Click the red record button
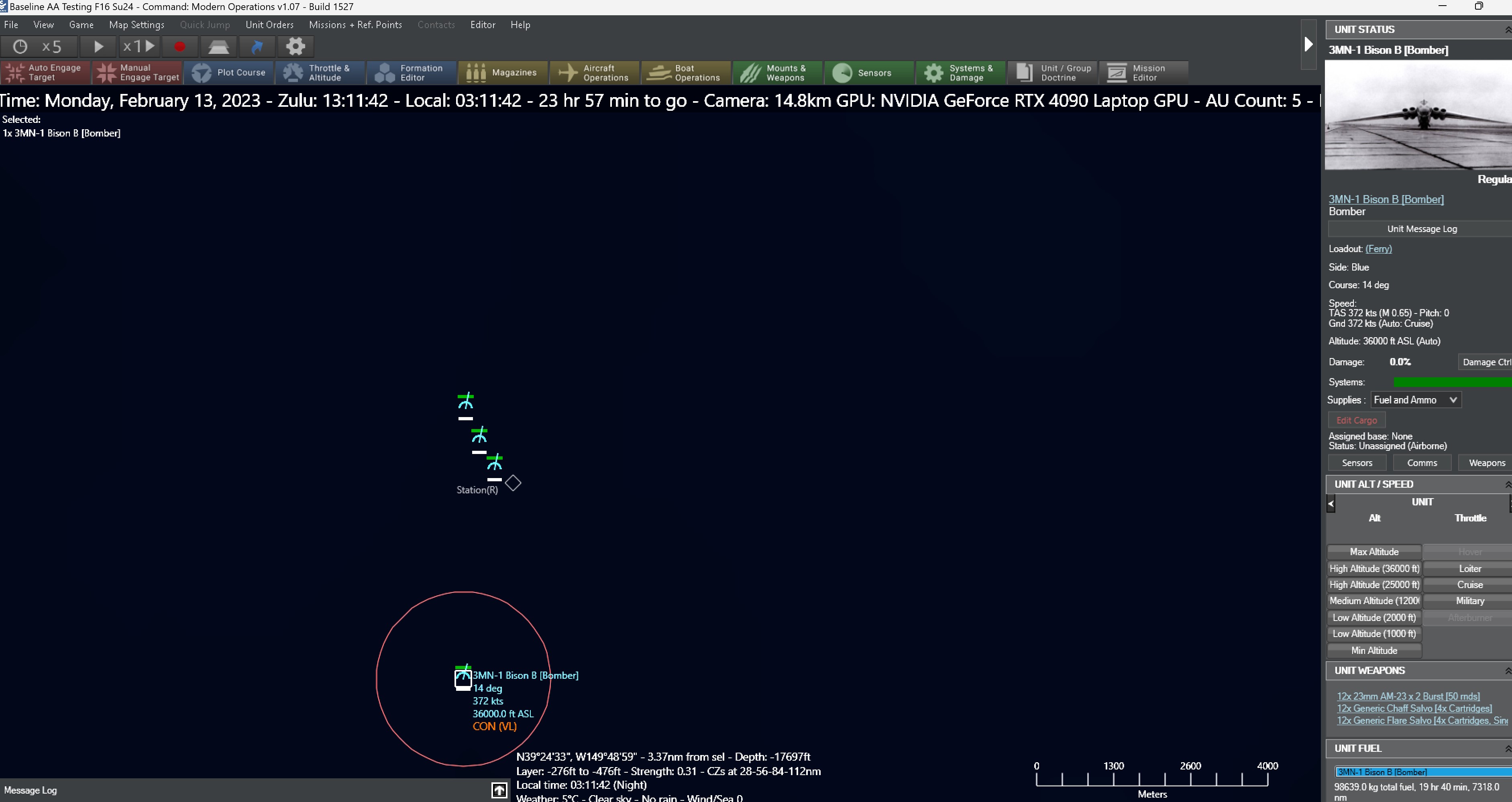Image resolution: width=1512 pixels, height=802 pixels. [179, 46]
